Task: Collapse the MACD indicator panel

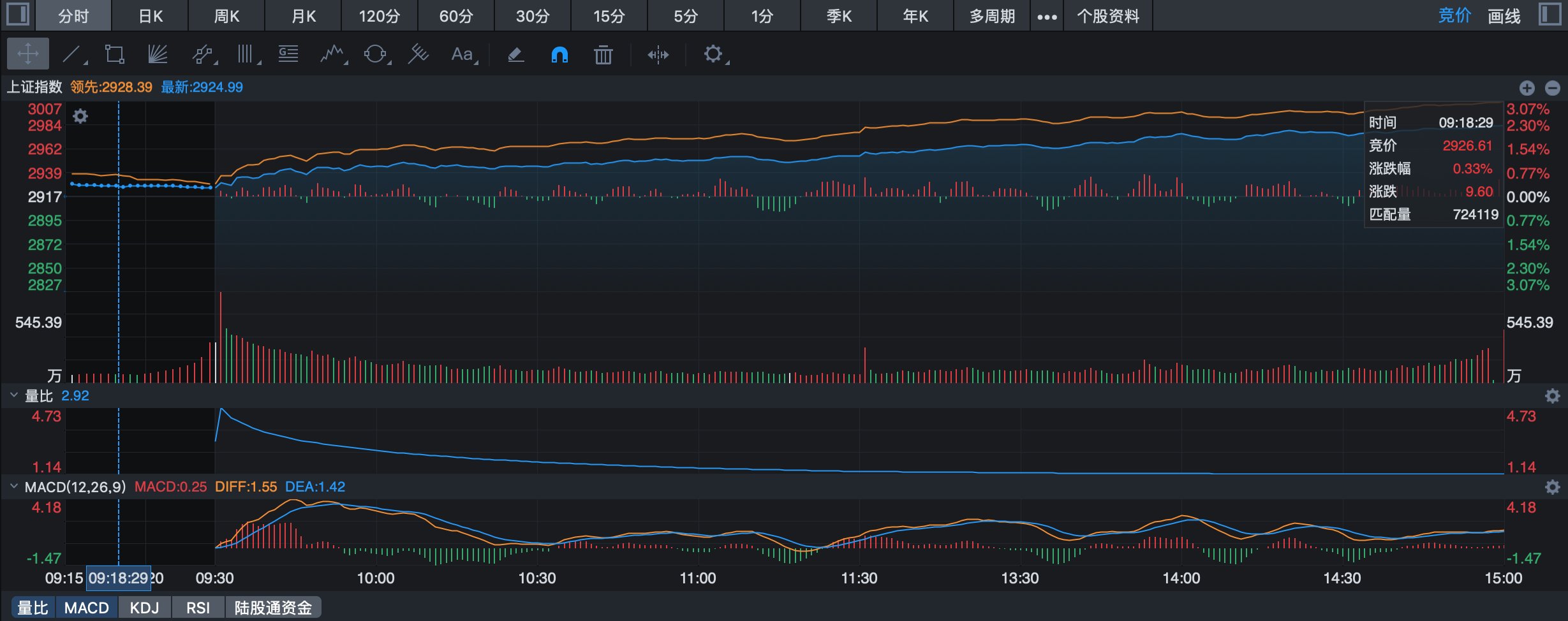Action: [13, 486]
